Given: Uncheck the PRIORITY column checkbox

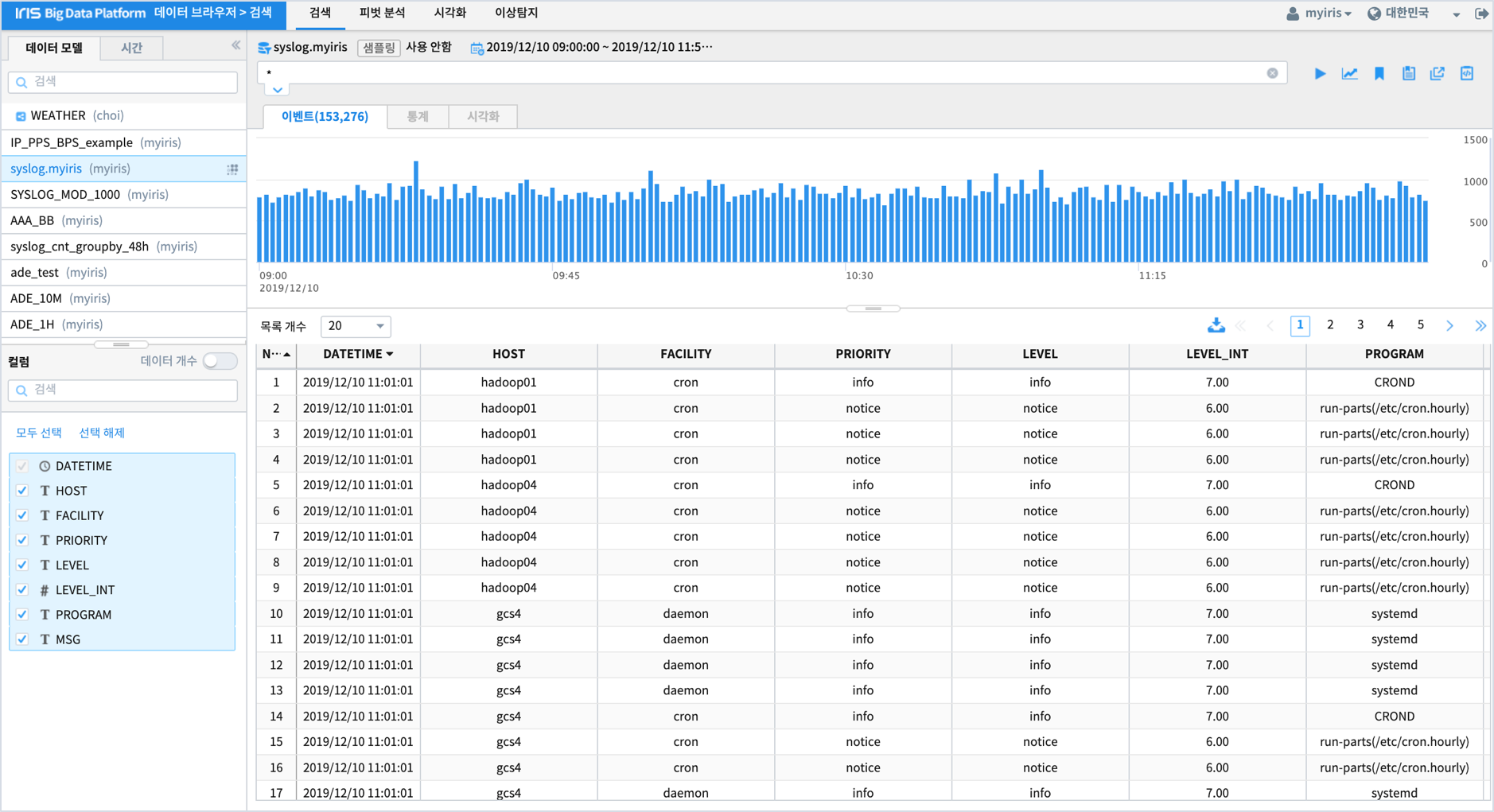Looking at the screenshot, I should click(x=22, y=540).
